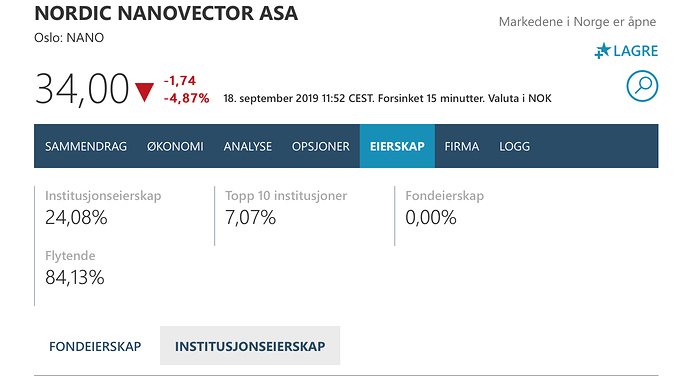The height and width of the screenshot is (379, 690).
Task: Open search with the magnifying glass icon
Action: tap(642, 86)
